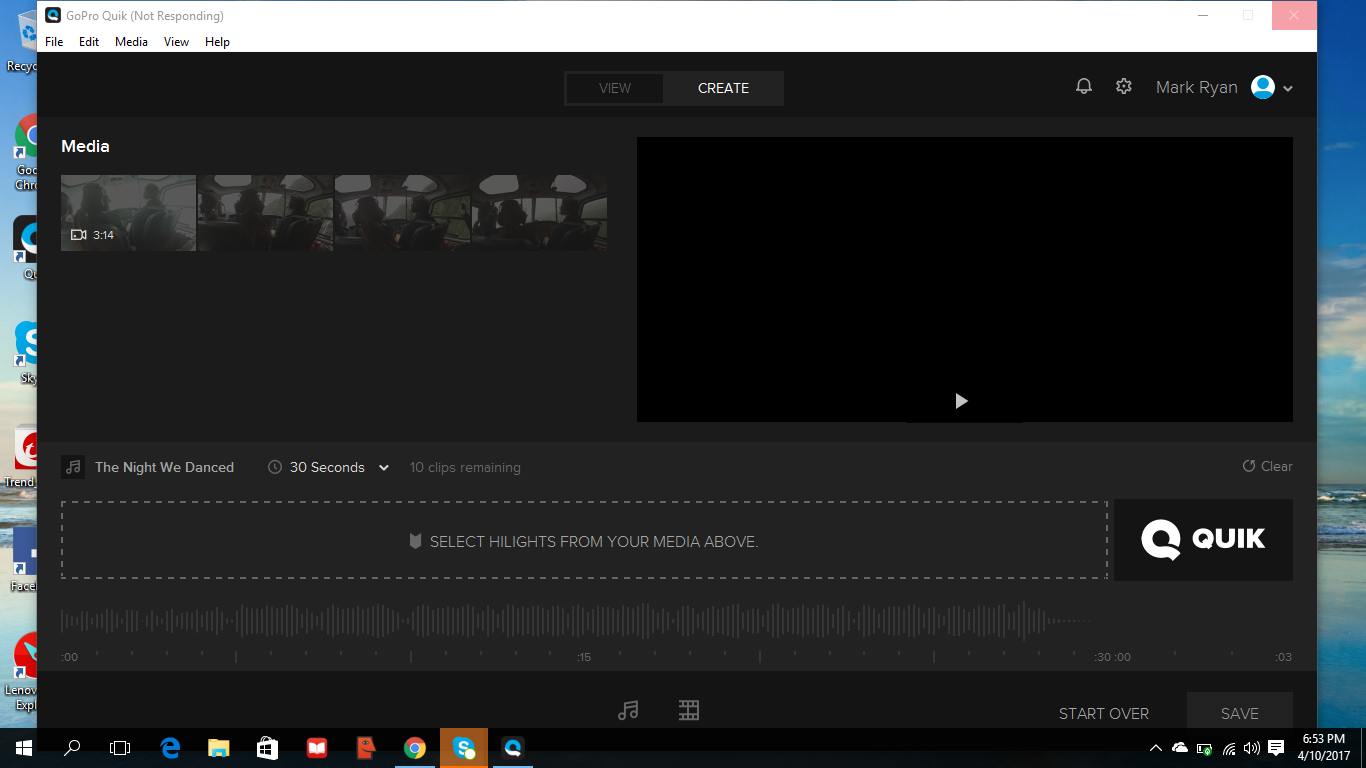
Task: Open the Edit menu
Action: 89,42
